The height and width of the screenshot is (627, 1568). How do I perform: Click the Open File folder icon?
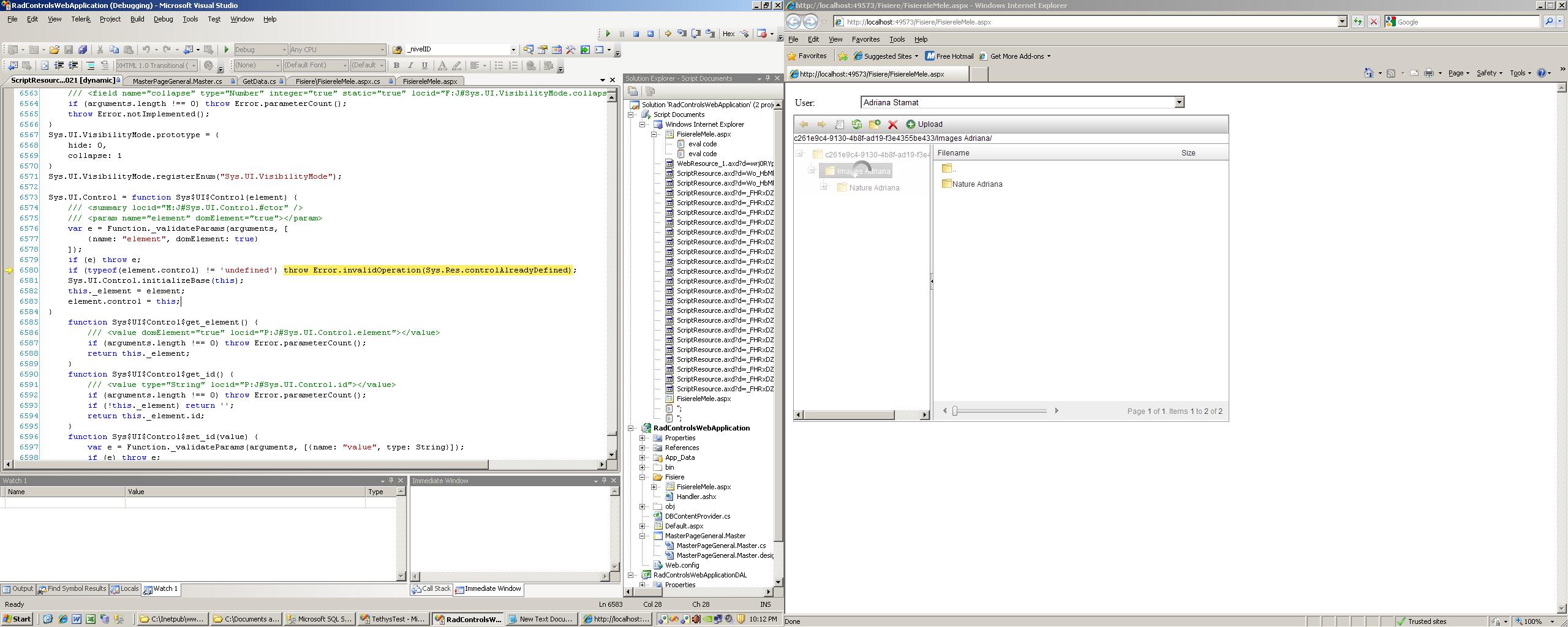55,50
